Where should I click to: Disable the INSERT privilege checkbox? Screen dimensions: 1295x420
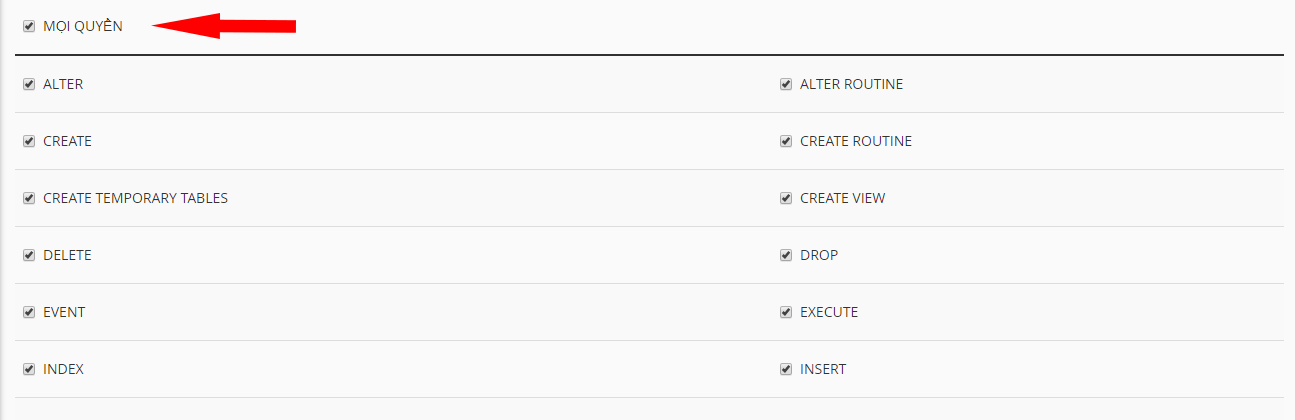click(x=786, y=370)
